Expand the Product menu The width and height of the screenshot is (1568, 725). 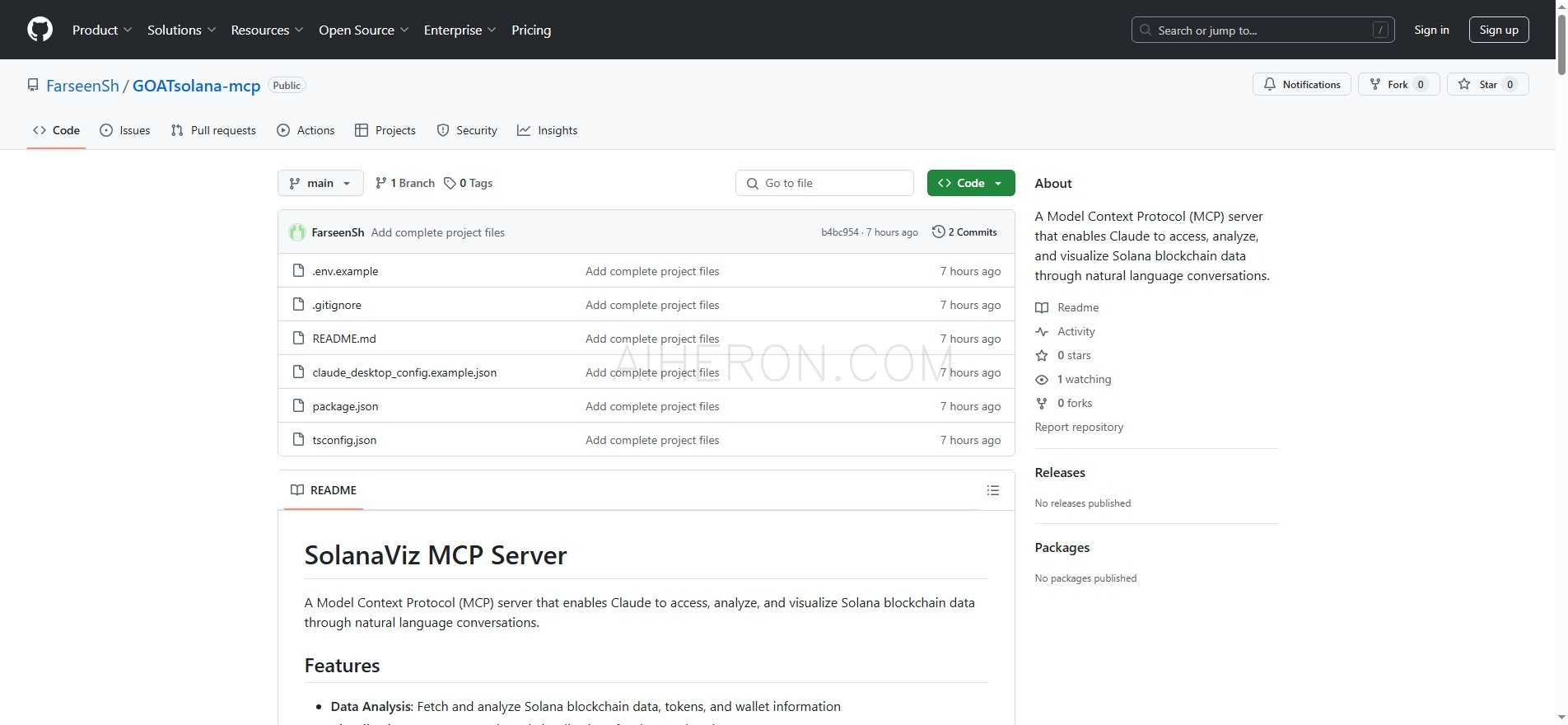(x=102, y=30)
